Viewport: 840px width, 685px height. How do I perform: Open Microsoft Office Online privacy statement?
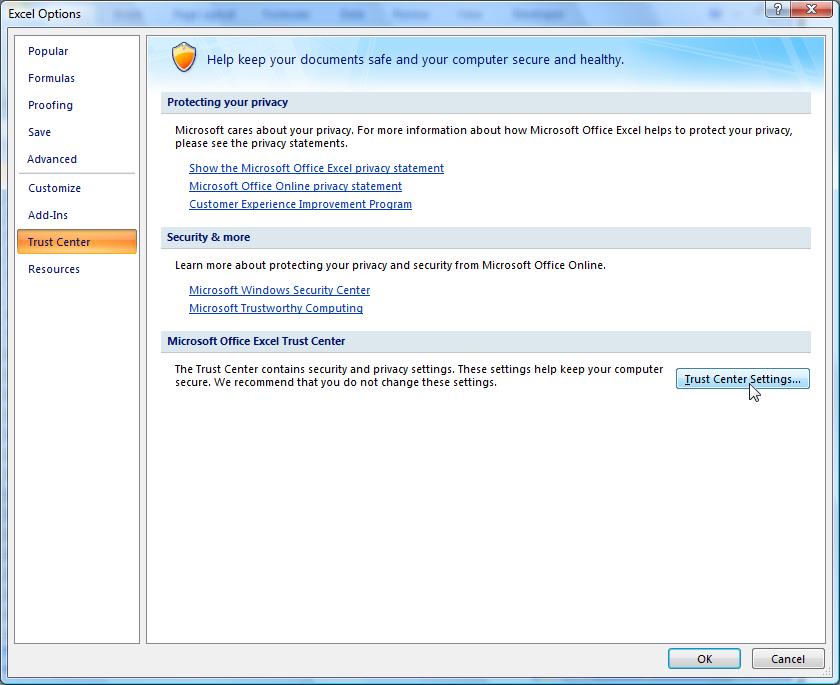pyautogui.click(x=295, y=186)
